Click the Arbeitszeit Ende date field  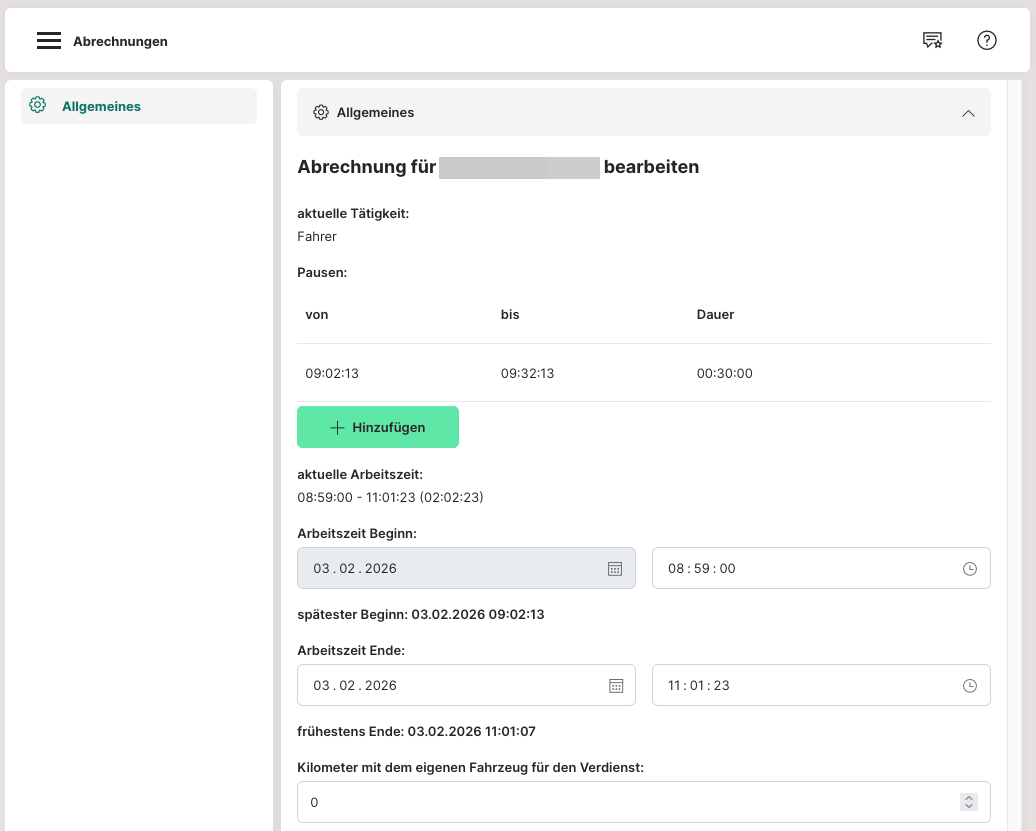point(450,686)
